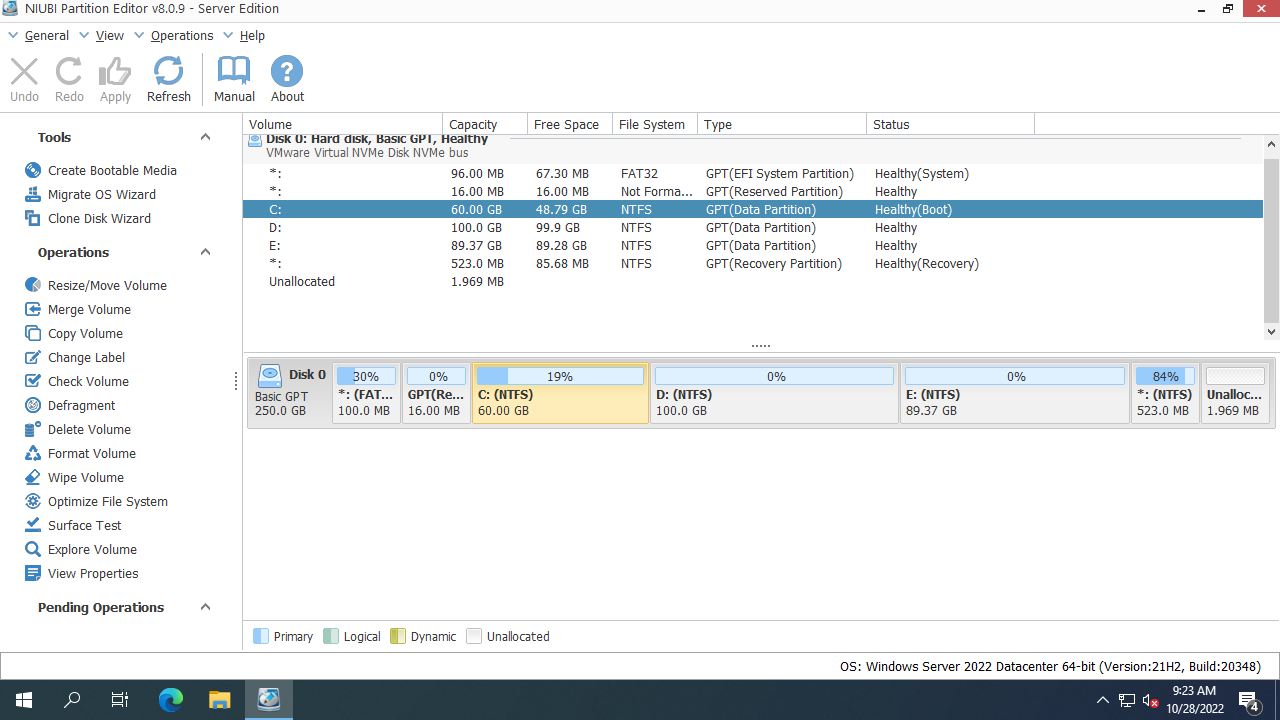Click the About help icon
The image size is (1280, 720).
(287, 79)
